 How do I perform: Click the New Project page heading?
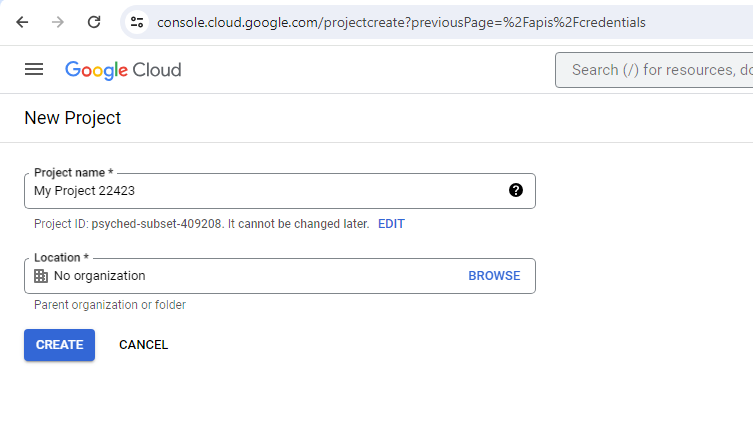coord(73,118)
